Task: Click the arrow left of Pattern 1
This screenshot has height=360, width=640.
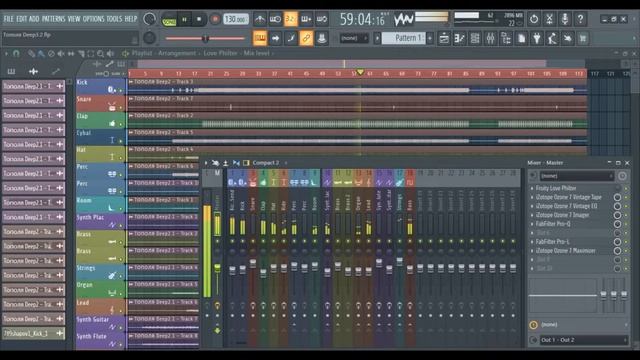Action: (377, 38)
